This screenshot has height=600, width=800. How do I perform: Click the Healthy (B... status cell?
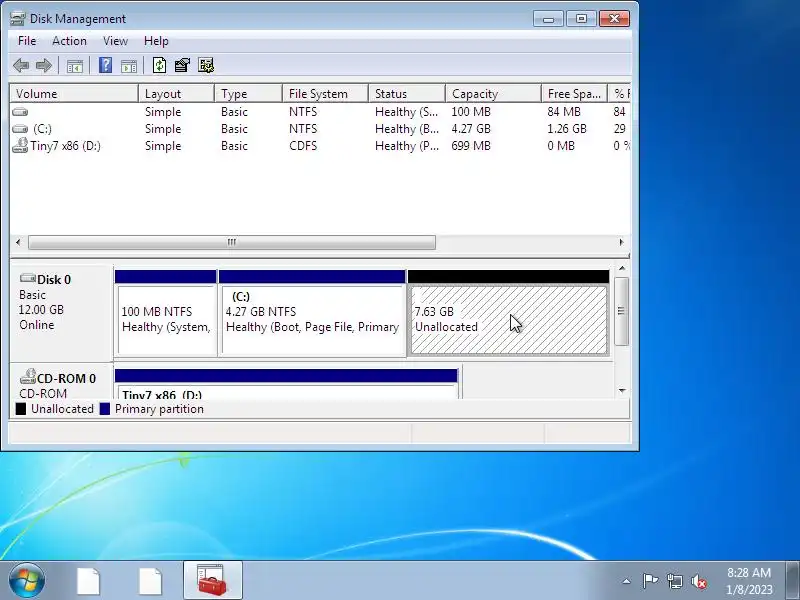407,129
